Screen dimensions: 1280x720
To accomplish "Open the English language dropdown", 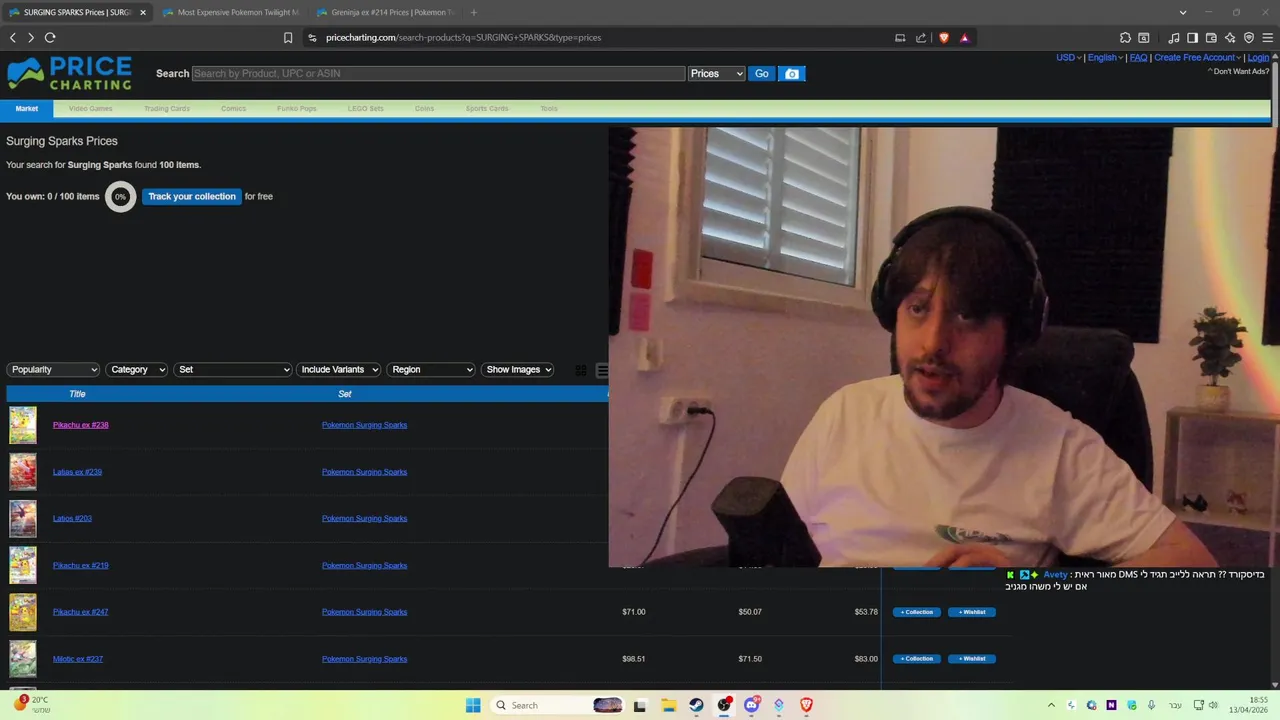I will point(1106,58).
